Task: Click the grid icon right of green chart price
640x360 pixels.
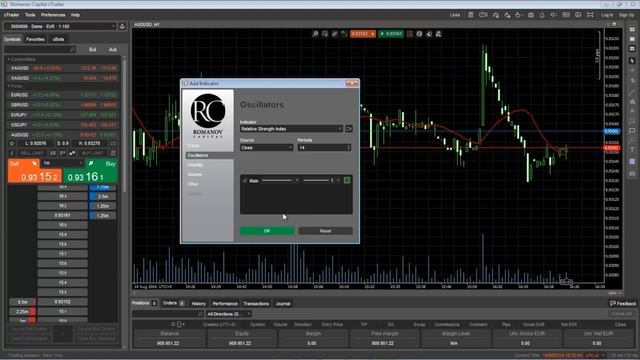Action: tap(410, 34)
